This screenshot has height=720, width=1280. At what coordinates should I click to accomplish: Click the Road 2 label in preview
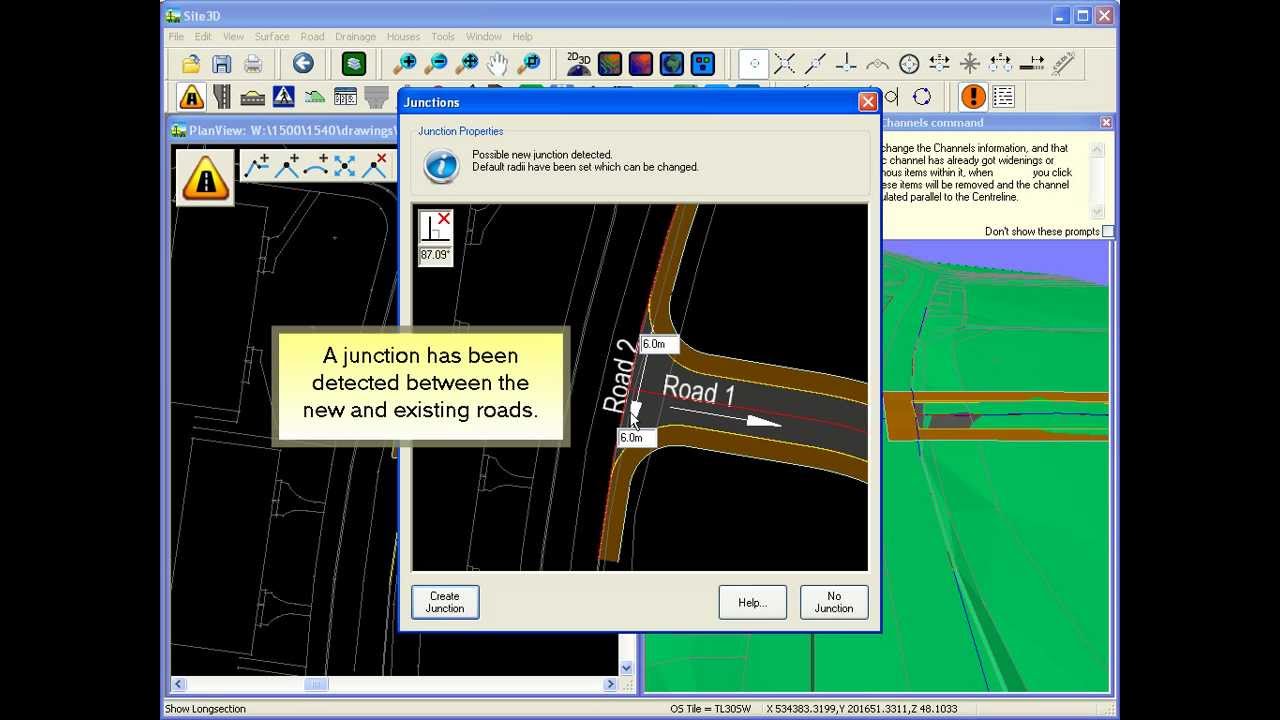[619, 377]
